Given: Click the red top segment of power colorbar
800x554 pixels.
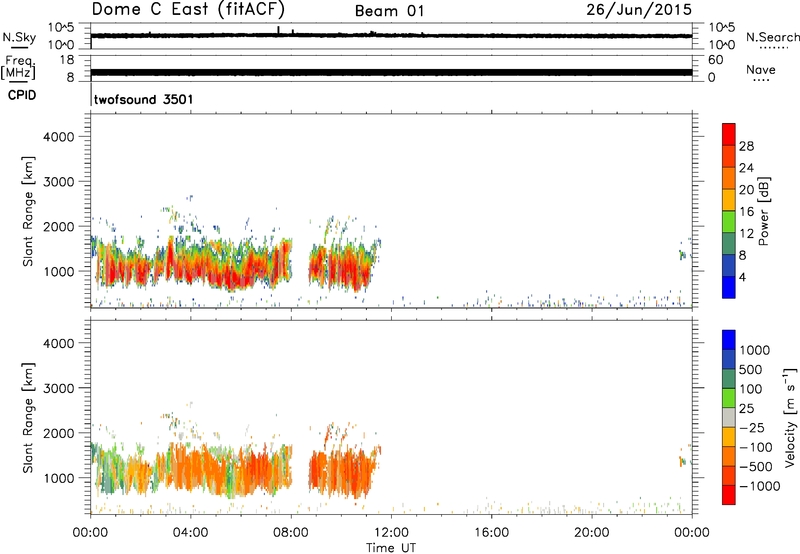Looking at the screenshot, I should (729, 134).
